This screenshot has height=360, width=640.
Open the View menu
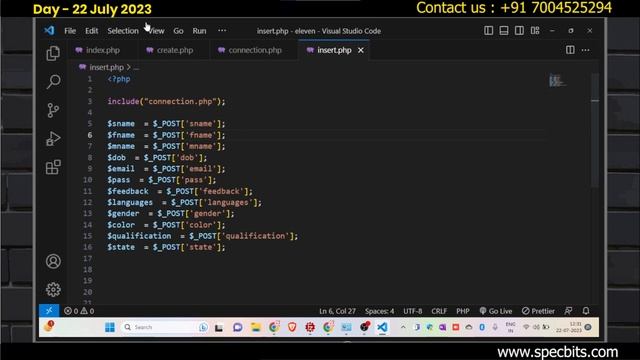pos(156,31)
